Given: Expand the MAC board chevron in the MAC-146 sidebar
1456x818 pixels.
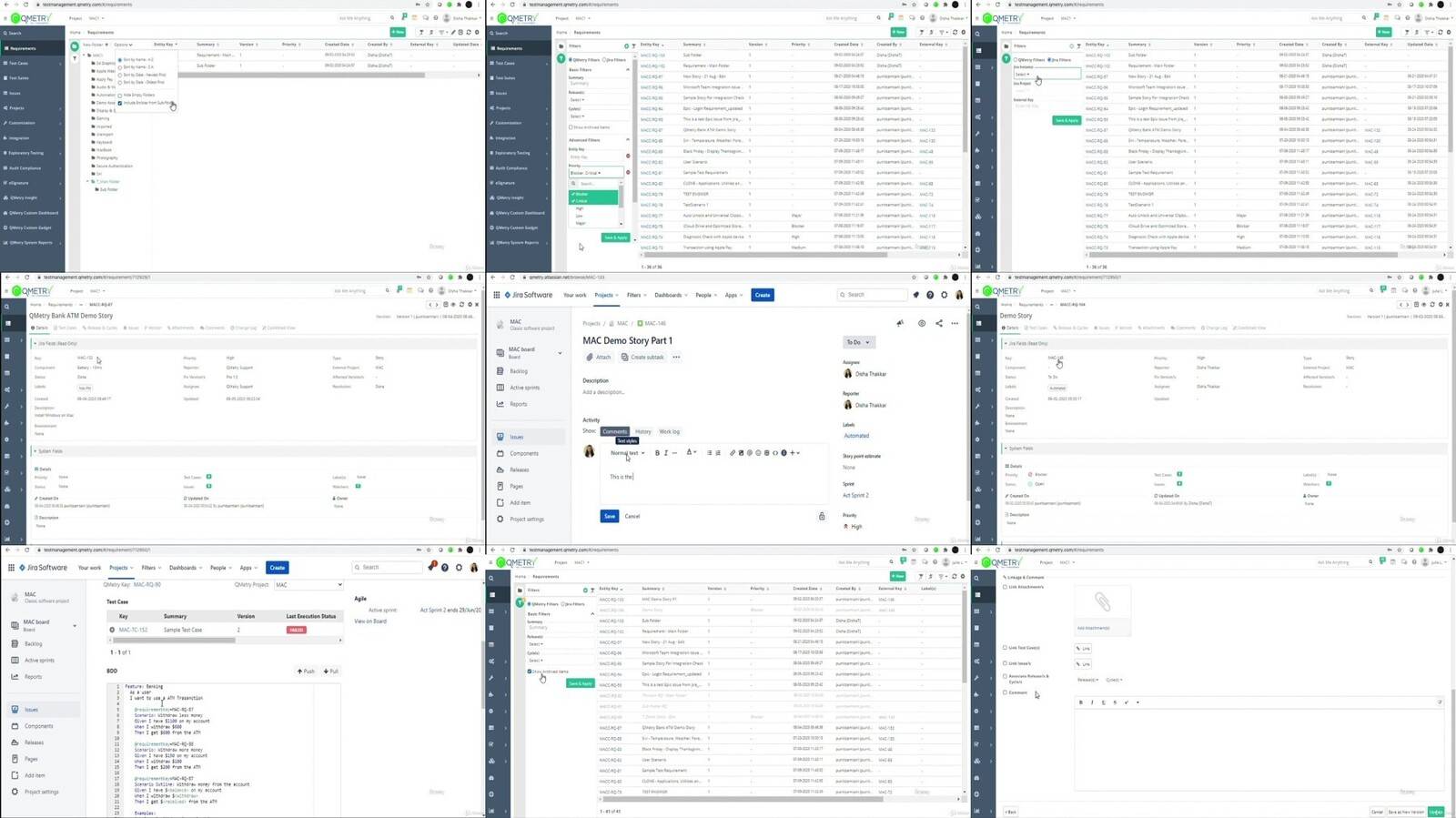Looking at the screenshot, I should click(560, 353).
